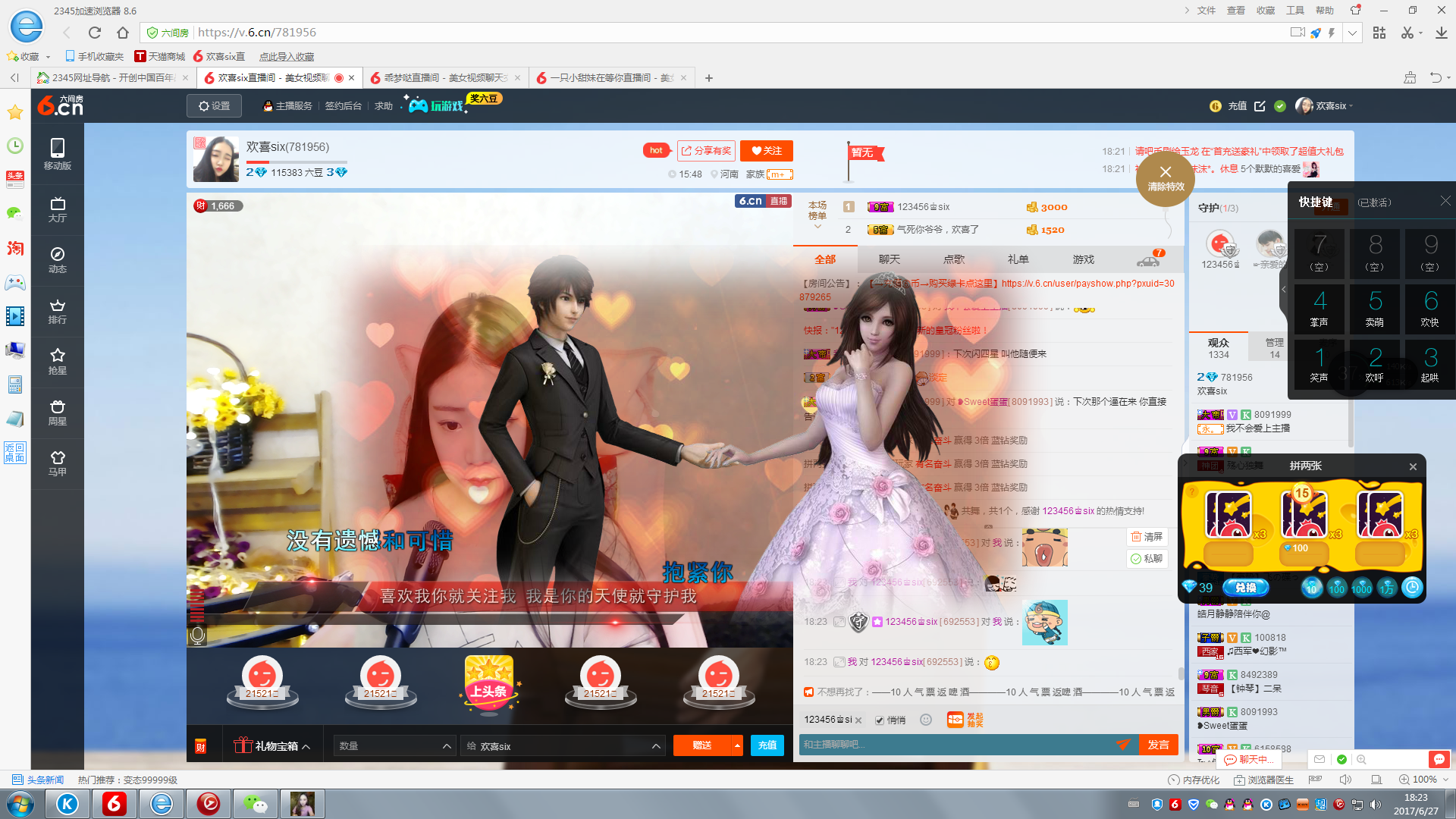The image size is (1456, 819).
Task: Open the 100% zoom level dropdown
Action: pyautogui.click(x=1445, y=780)
